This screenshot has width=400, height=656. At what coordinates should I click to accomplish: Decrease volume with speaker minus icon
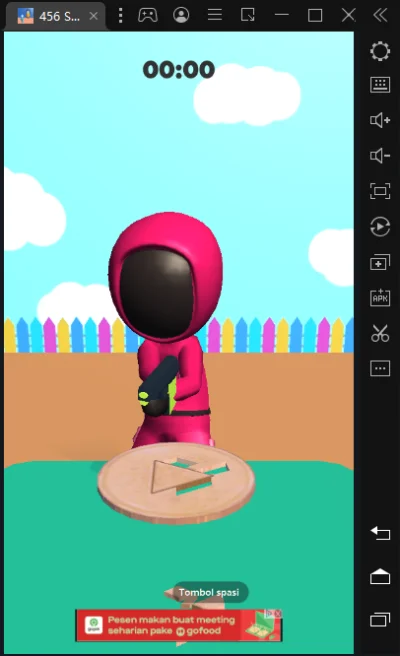380,156
